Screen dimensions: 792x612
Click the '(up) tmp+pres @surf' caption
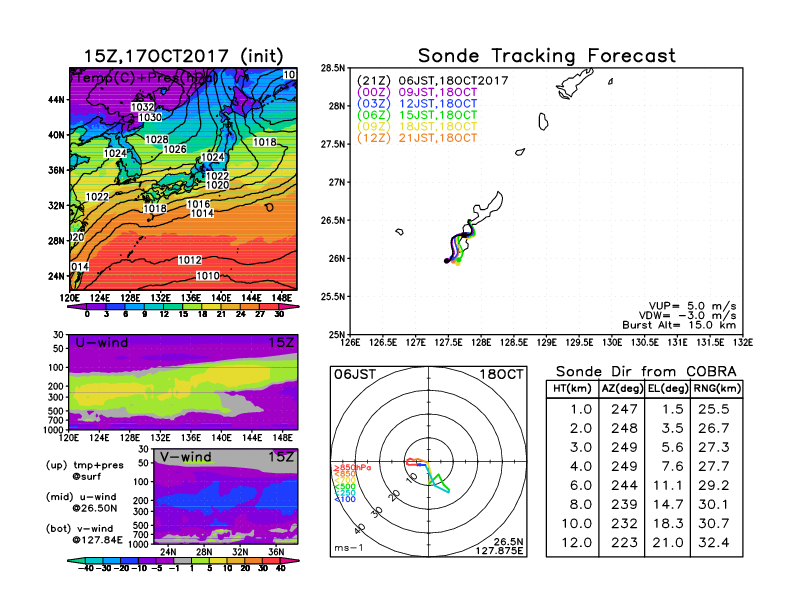(84, 471)
